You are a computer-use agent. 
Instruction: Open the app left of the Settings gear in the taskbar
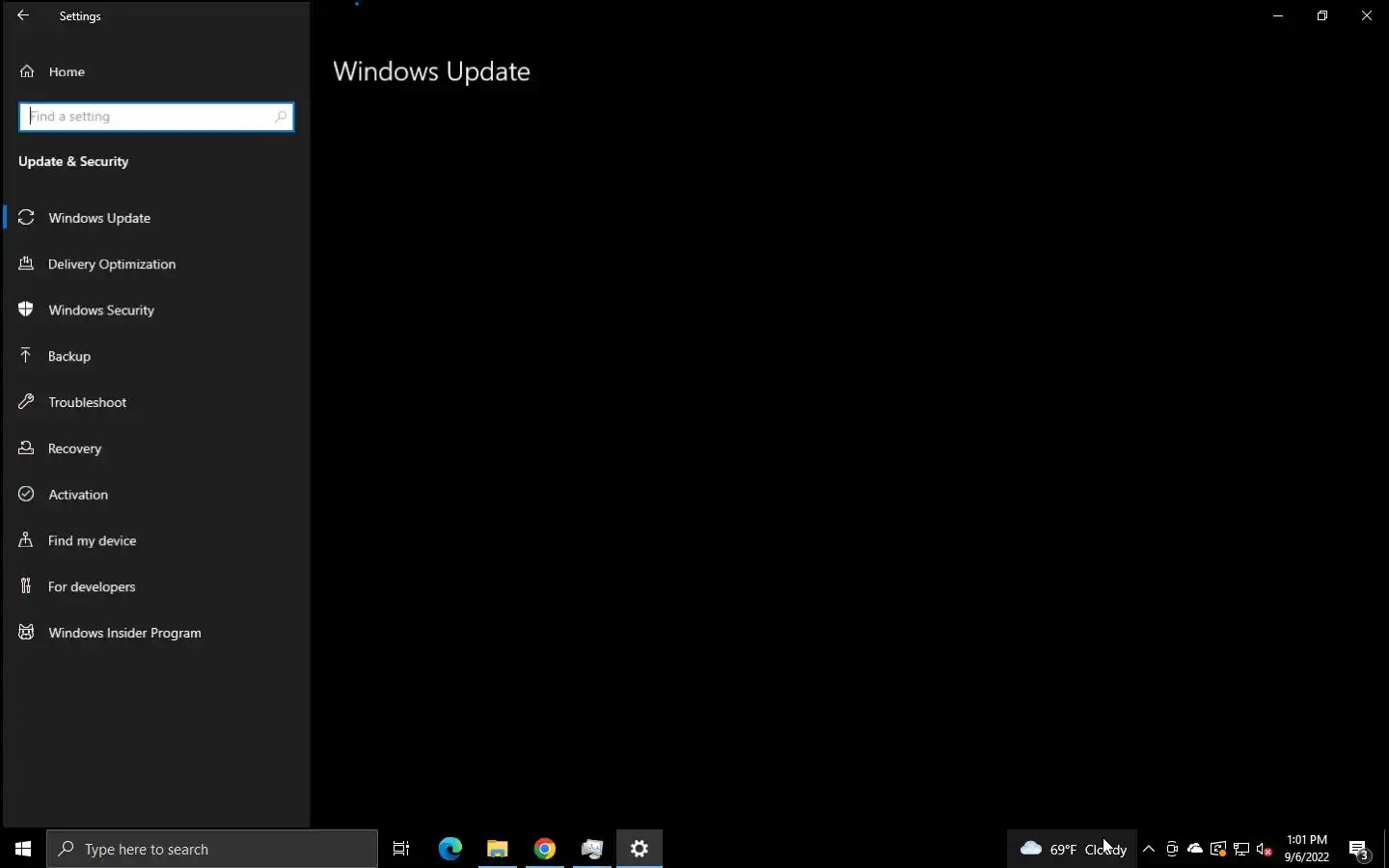(592, 849)
